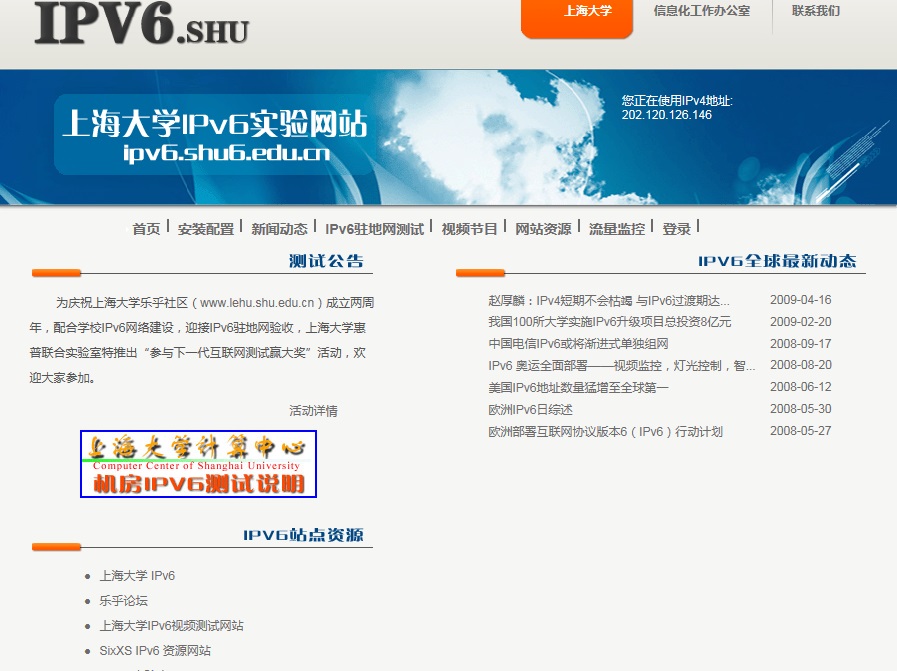Open SixXS IPv6 资源网站 link

[x=155, y=650]
